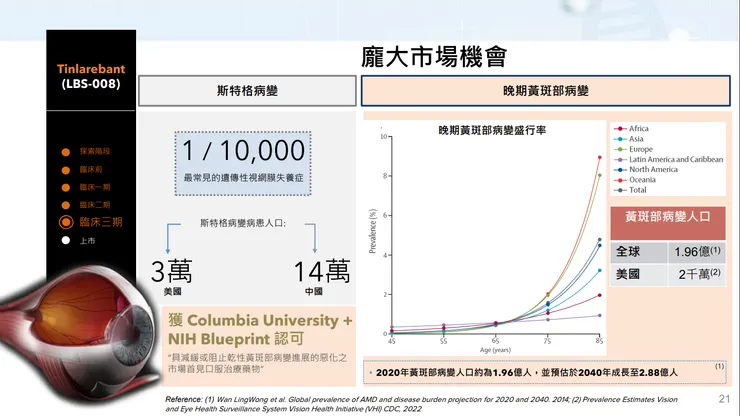Click the 2020年黃斑部病變人口 summary sentence

[x=527, y=373]
